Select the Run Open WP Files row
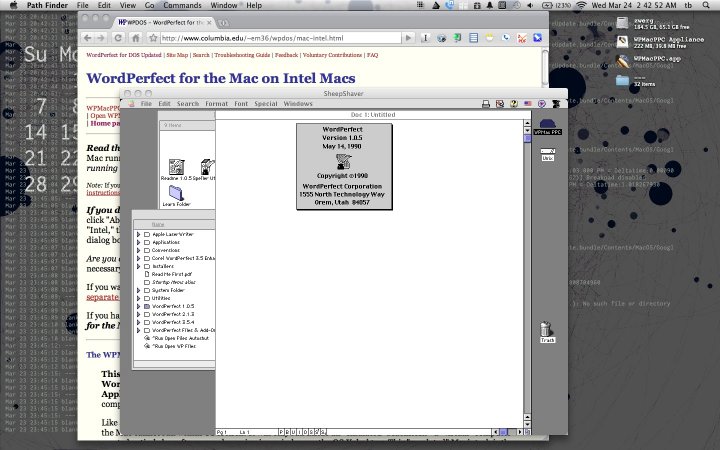 (169, 346)
